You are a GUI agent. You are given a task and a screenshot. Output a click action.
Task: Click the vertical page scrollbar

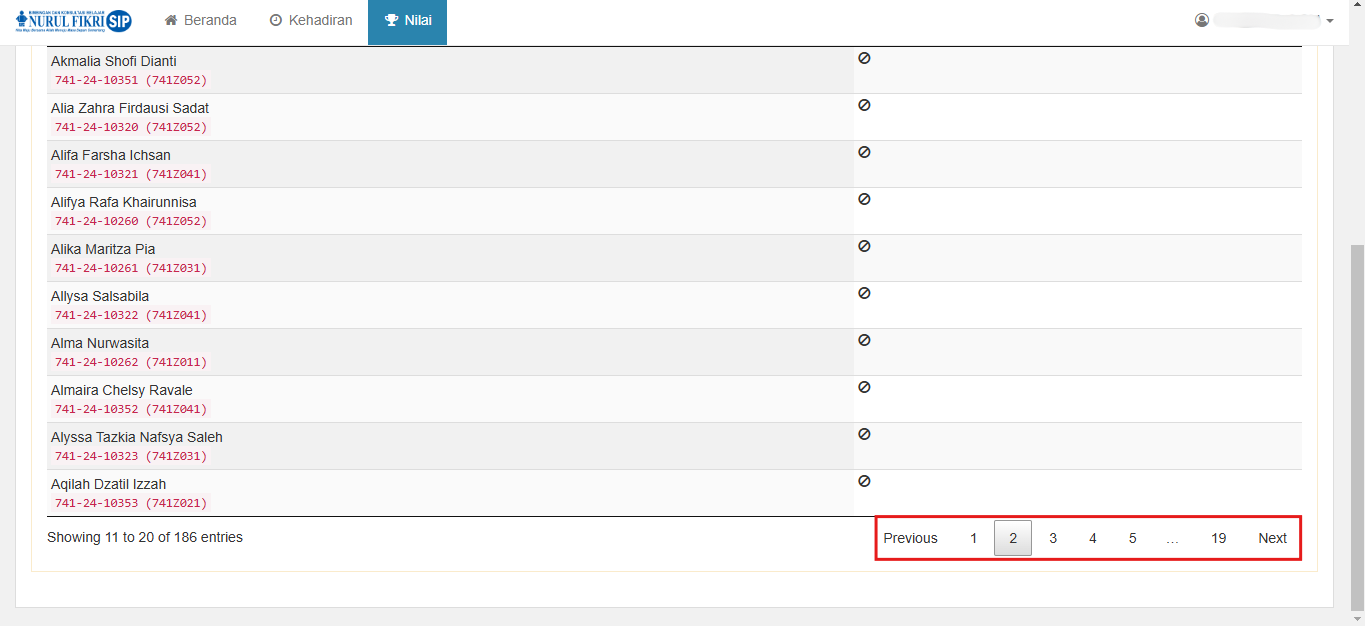tap(1357, 420)
